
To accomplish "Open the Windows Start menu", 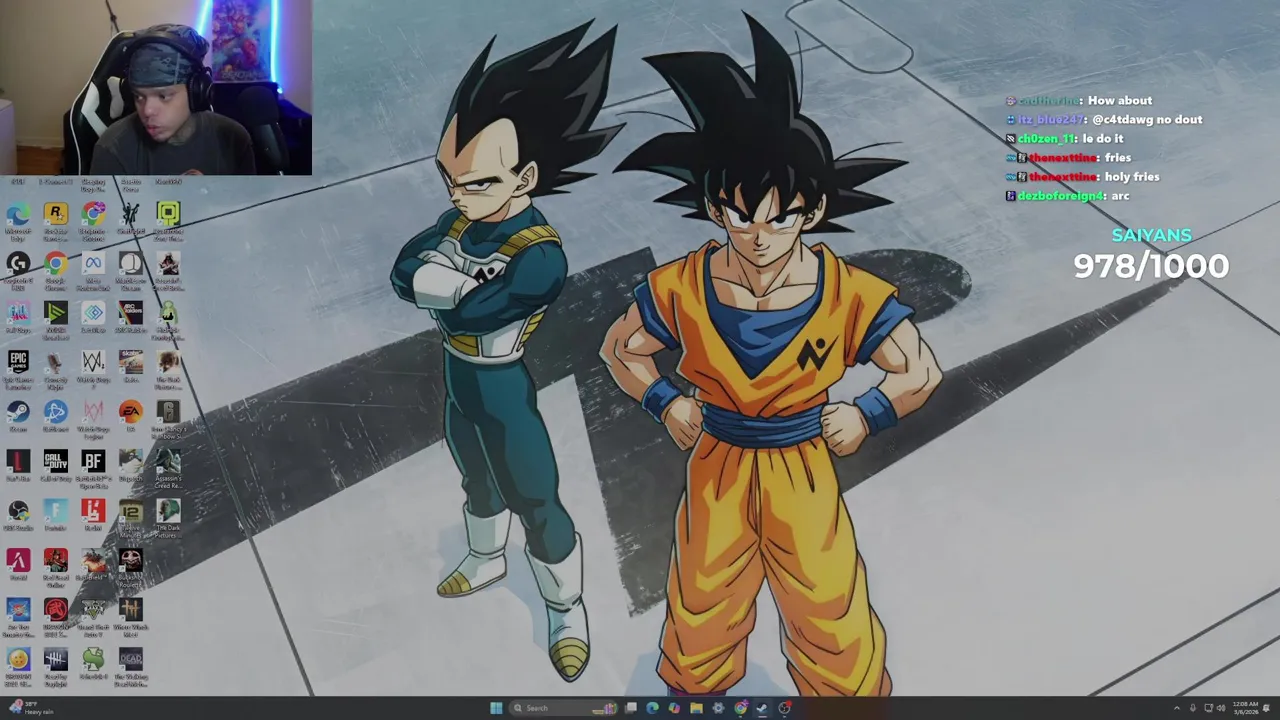I will pos(496,708).
